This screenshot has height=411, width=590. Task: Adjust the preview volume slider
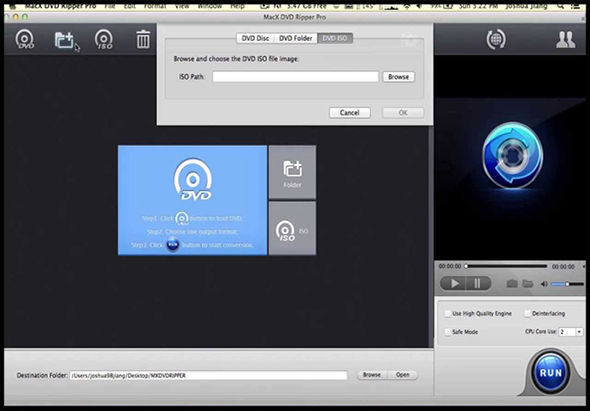[567, 284]
